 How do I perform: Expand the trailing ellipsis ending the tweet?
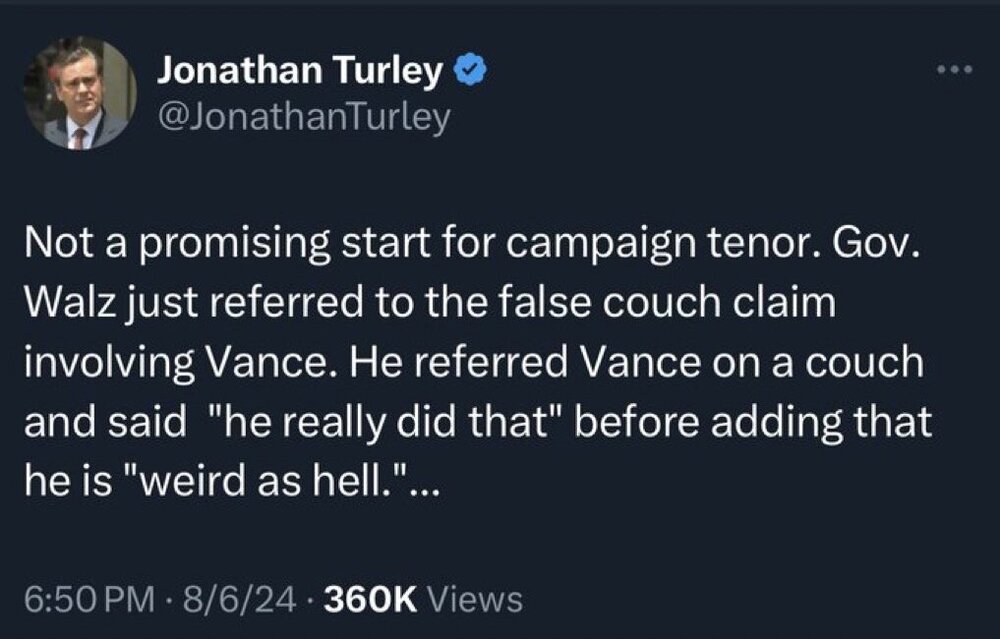[x=422, y=485]
